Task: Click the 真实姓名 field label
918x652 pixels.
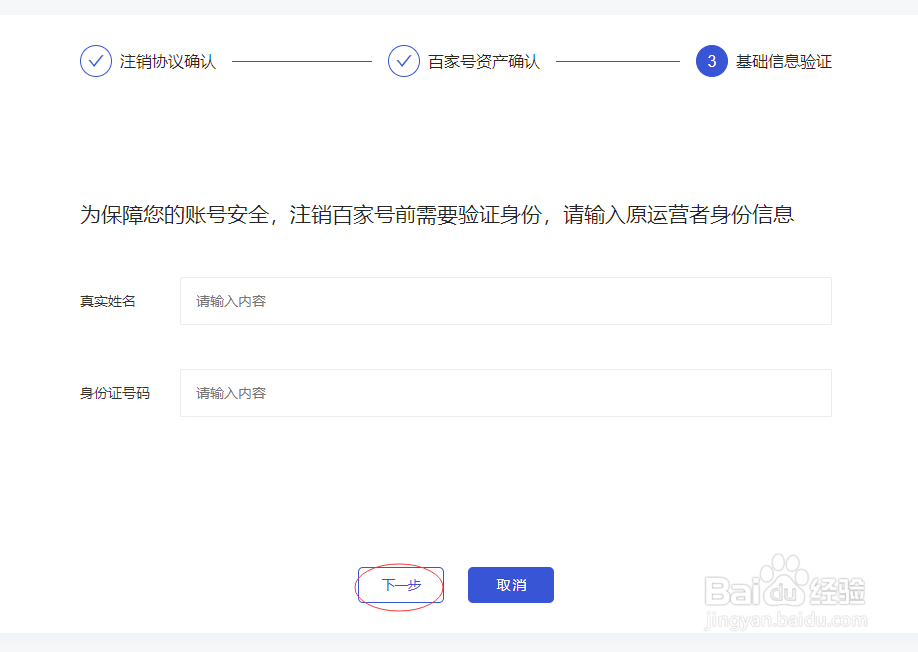Action: [108, 301]
